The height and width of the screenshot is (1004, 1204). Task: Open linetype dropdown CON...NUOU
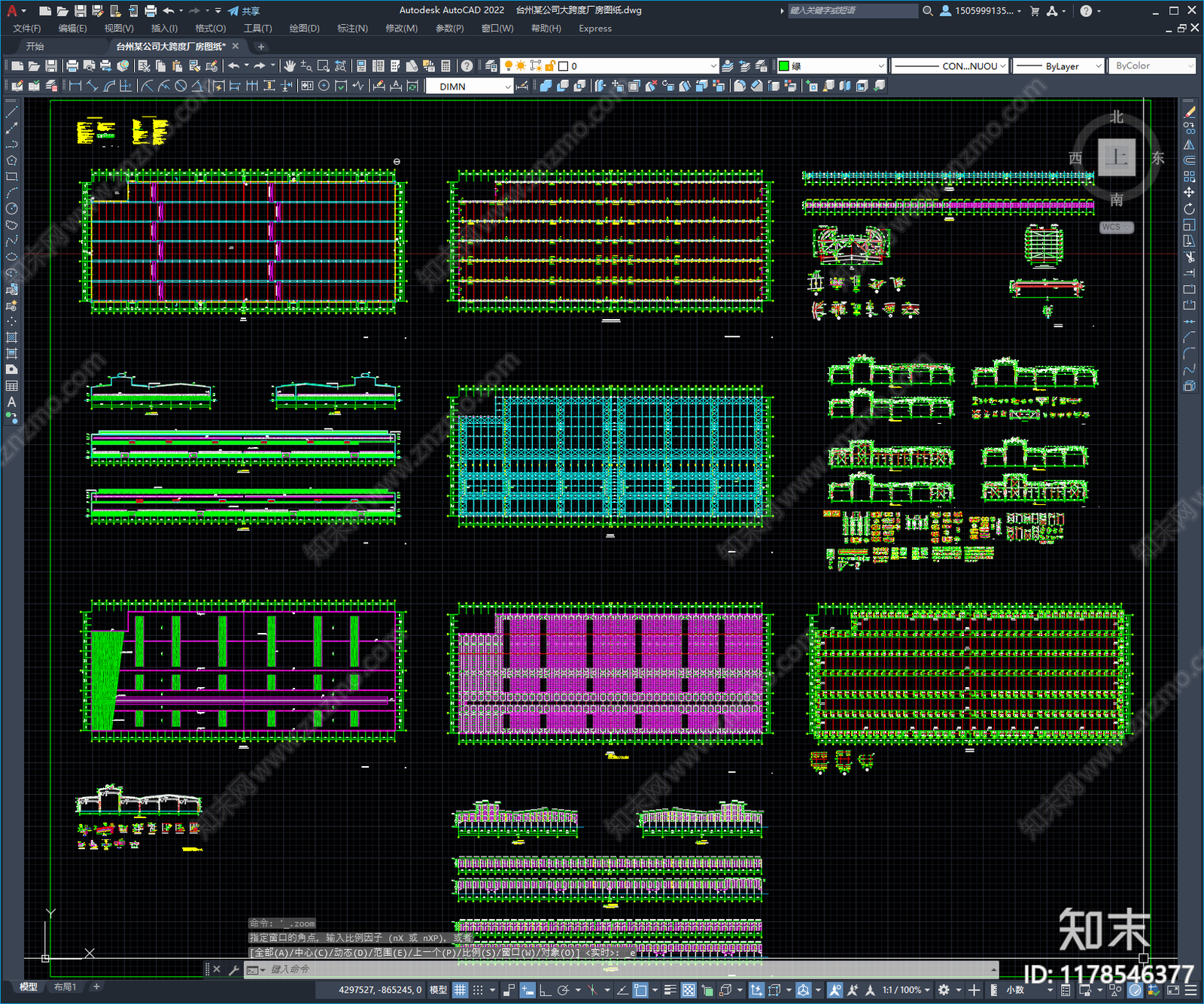950,66
